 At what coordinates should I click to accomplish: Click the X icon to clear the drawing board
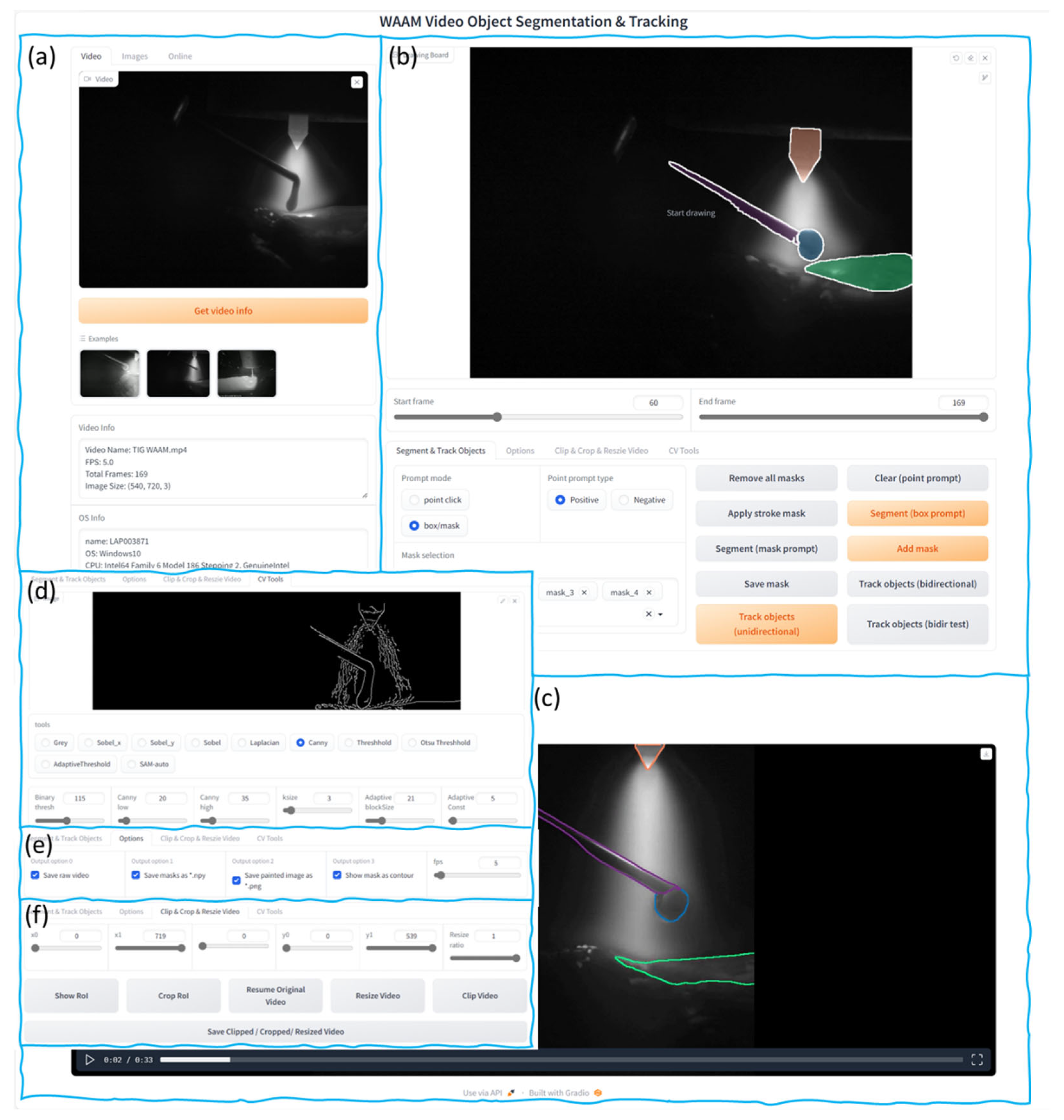(985, 58)
